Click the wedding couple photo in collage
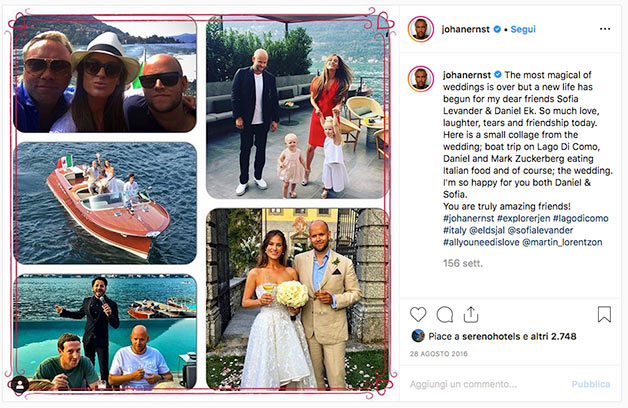 297,299
